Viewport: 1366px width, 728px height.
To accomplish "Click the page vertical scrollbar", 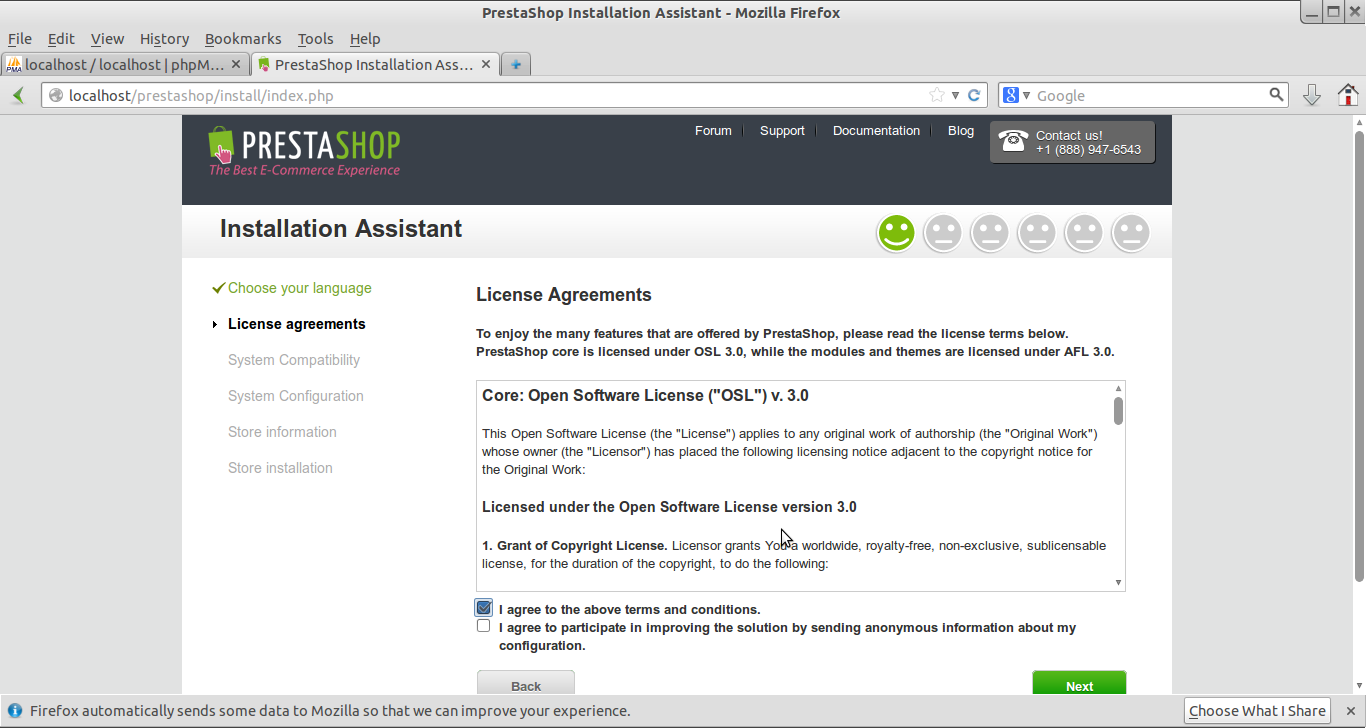I will (x=1359, y=355).
